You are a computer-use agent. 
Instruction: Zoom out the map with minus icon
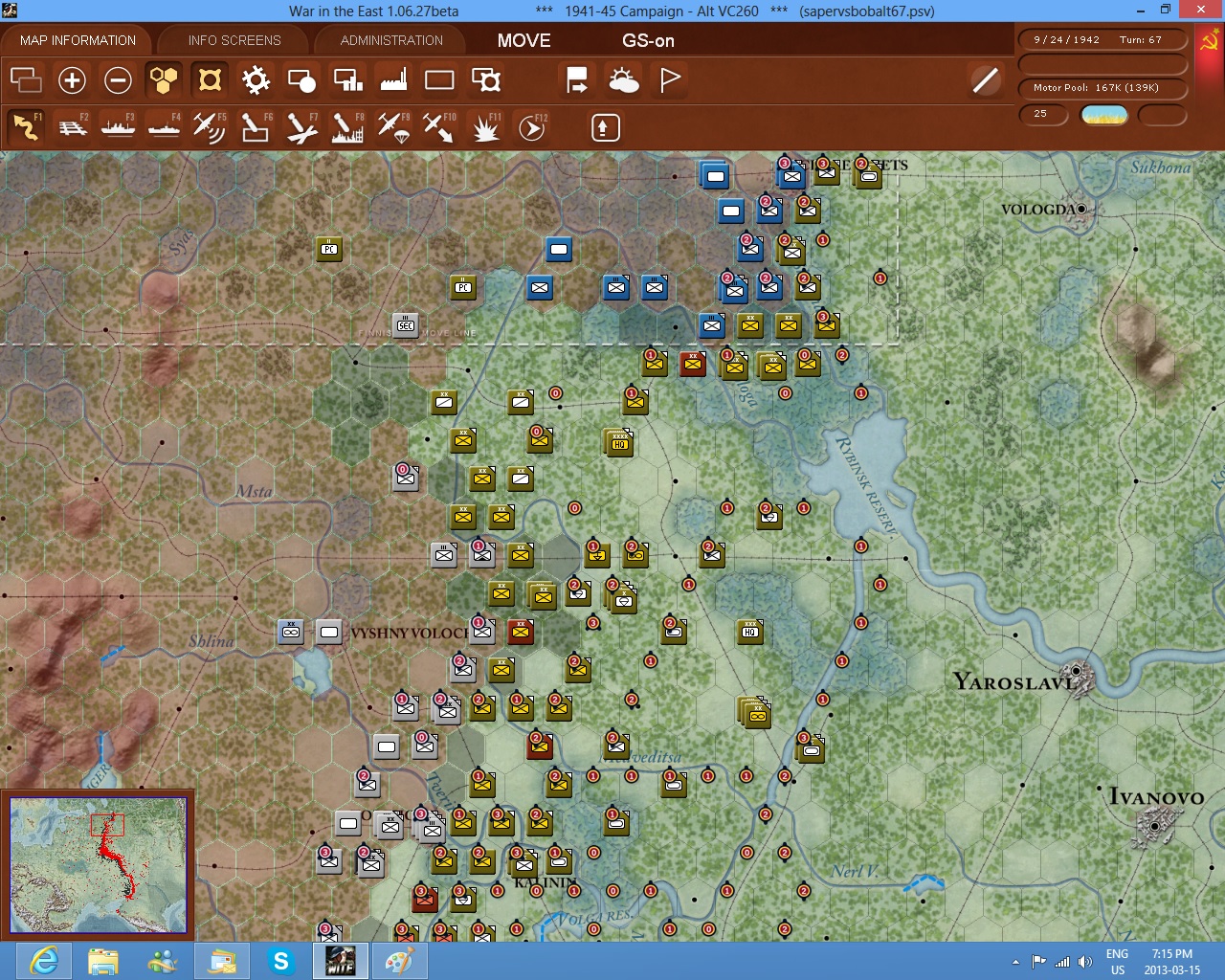[118, 79]
